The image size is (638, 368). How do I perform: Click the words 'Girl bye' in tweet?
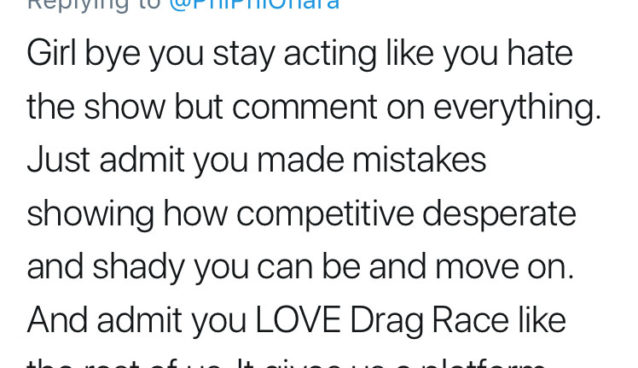83,55
